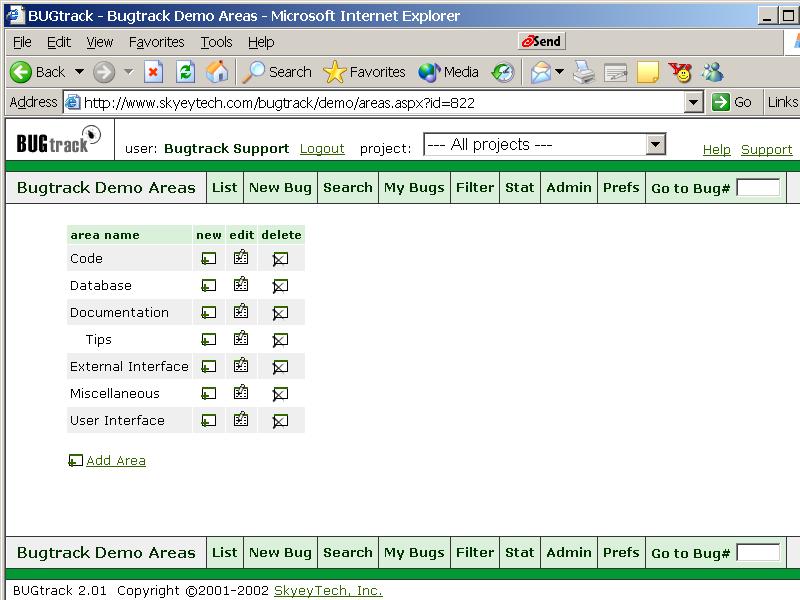Click the Add Area link
This screenshot has width=800, height=600.
116,461
